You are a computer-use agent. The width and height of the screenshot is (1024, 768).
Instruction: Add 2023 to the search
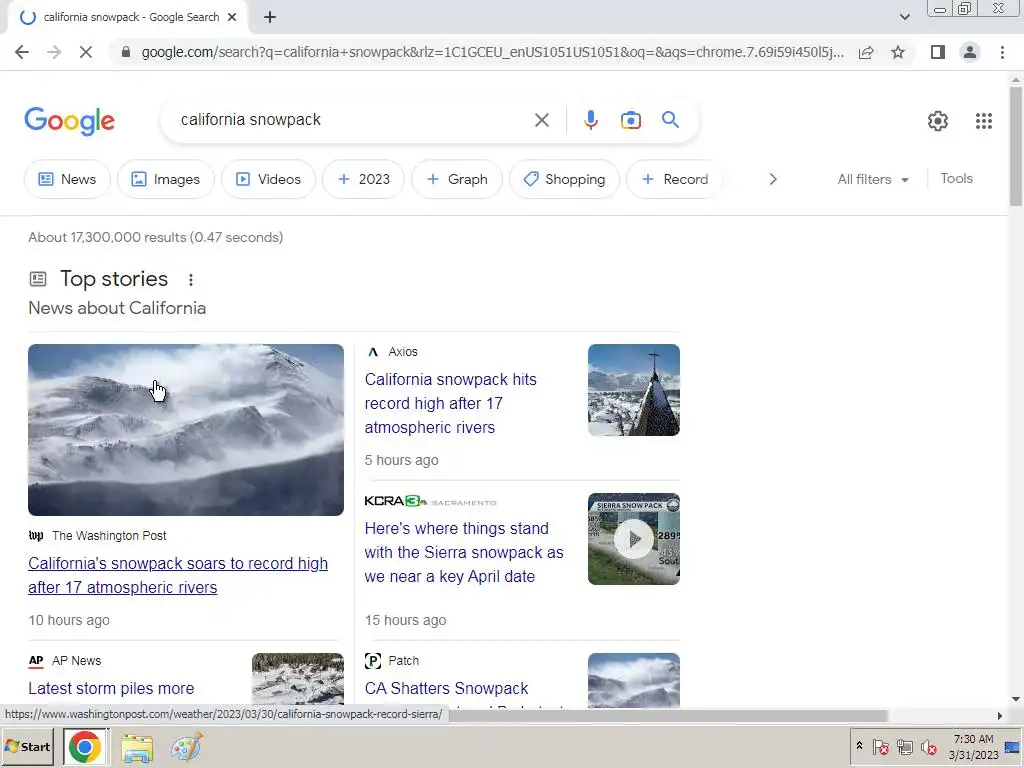point(363,179)
